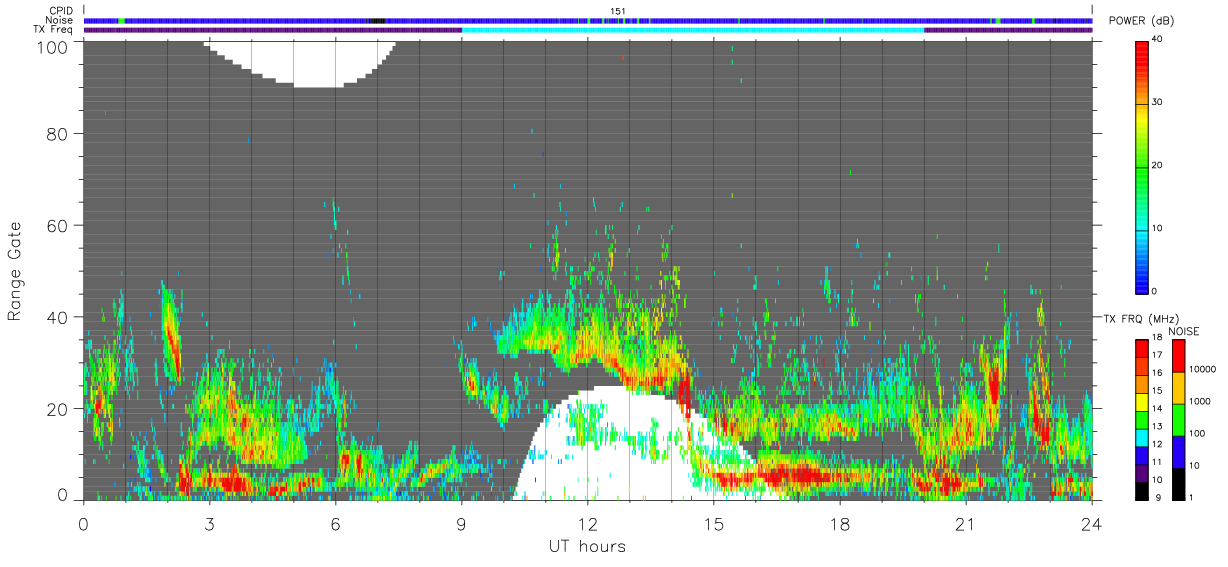
Task: Click the NOISE color legend bar
Action: coord(1179,420)
